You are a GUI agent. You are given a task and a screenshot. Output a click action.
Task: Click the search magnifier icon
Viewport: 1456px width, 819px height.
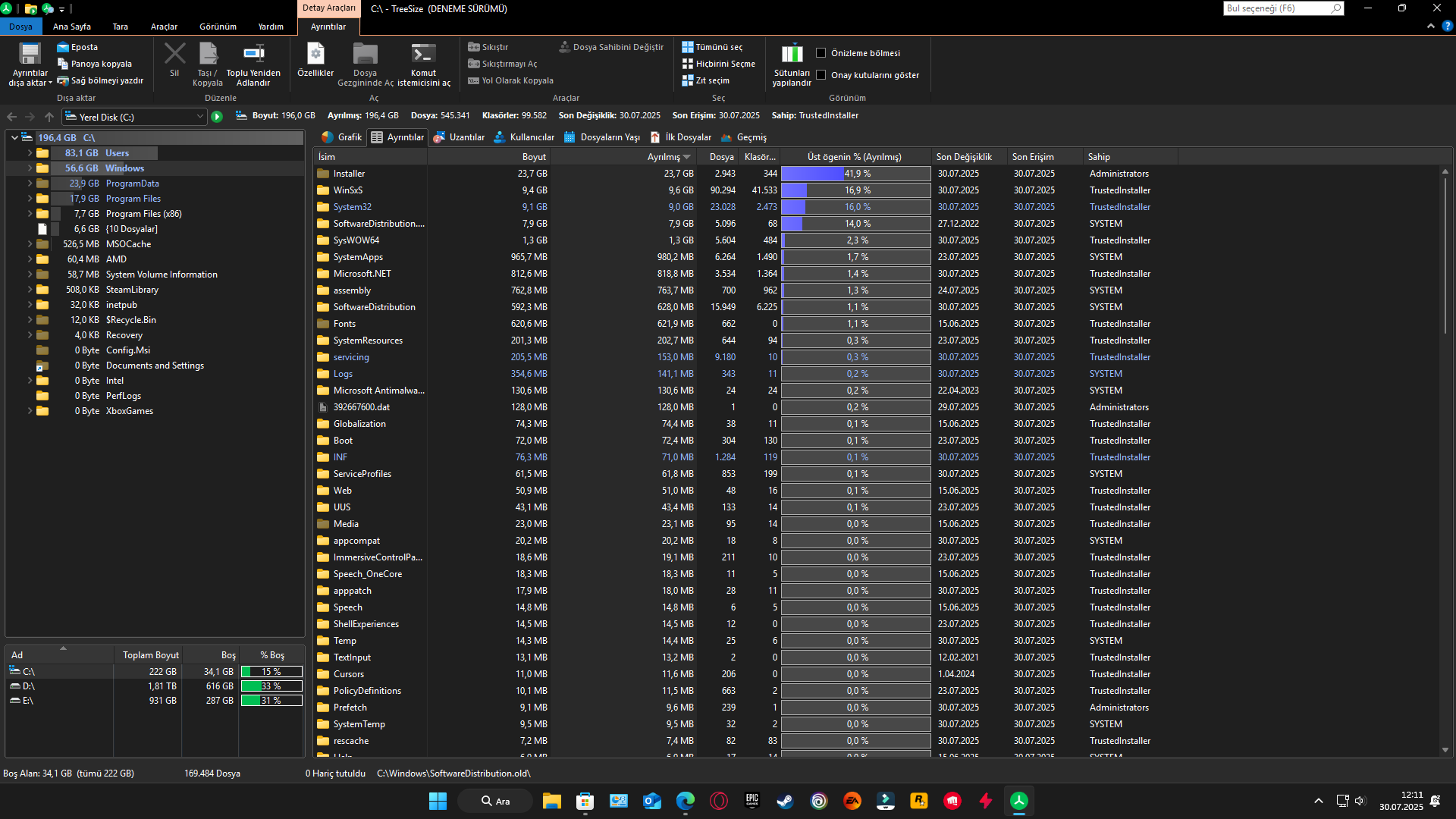tap(1335, 8)
